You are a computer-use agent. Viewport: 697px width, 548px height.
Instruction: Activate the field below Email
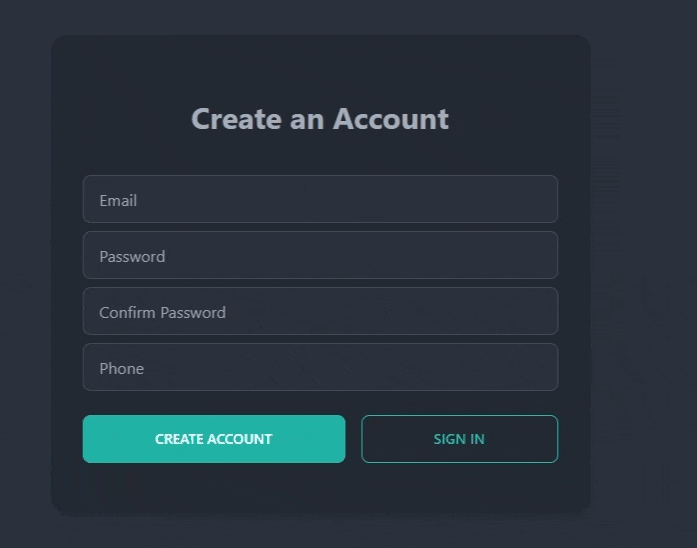320,255
